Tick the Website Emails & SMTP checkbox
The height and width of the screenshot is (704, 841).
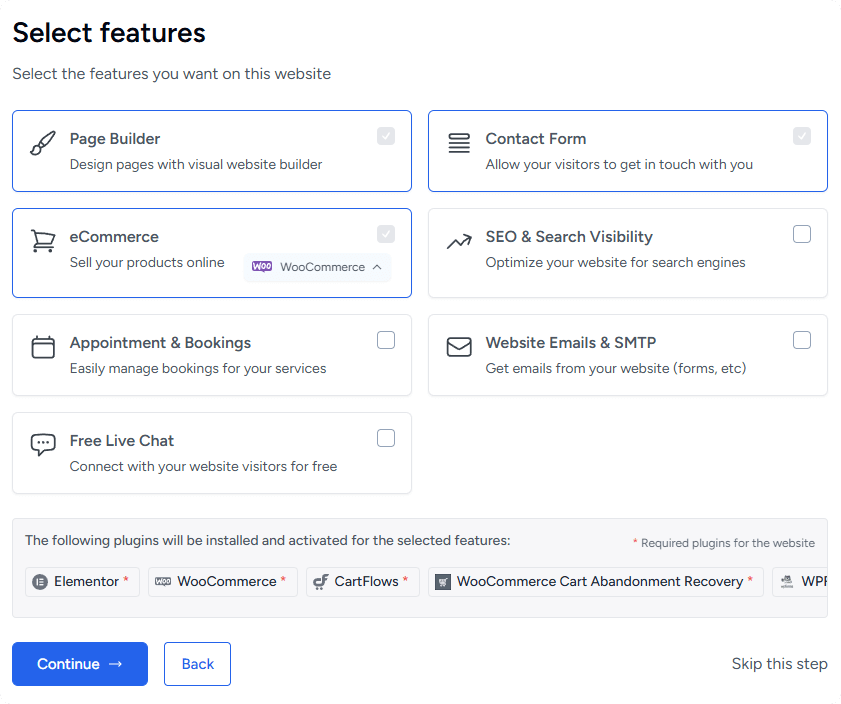click(x=802, y=340)
